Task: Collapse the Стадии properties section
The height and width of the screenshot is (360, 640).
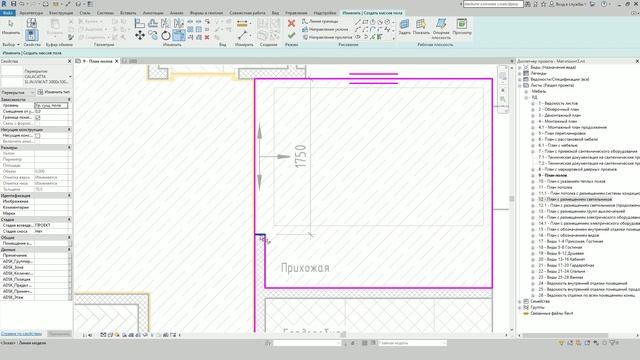Action: (69, 220)
